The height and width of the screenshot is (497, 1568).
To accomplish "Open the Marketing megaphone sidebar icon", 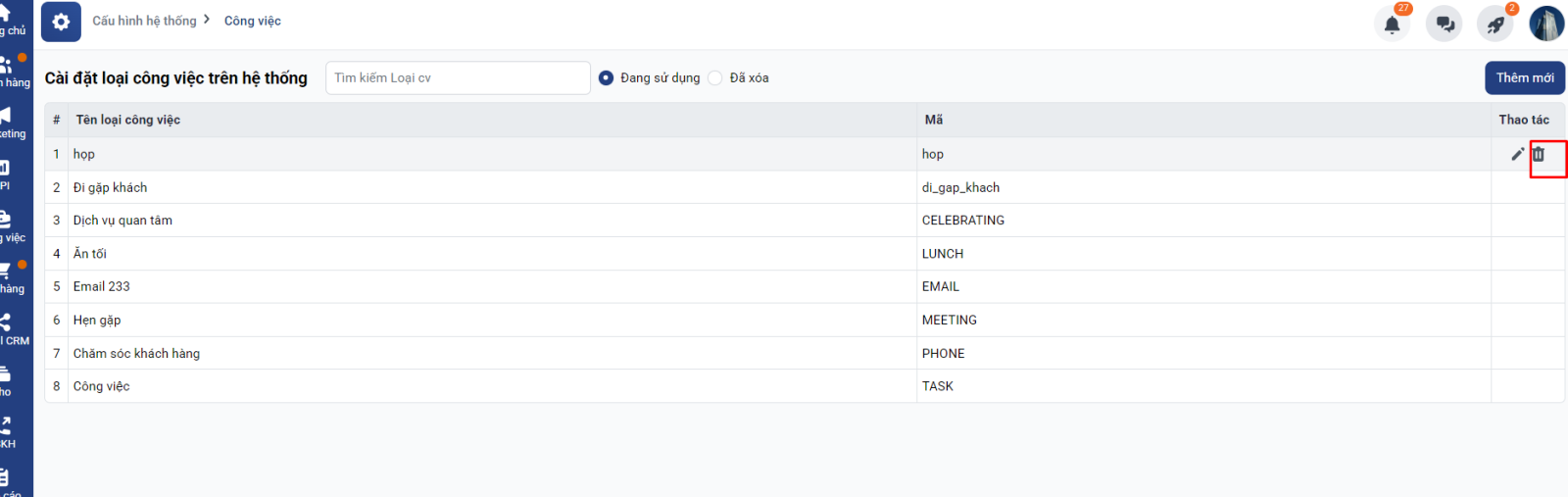I will click(7, 117).
